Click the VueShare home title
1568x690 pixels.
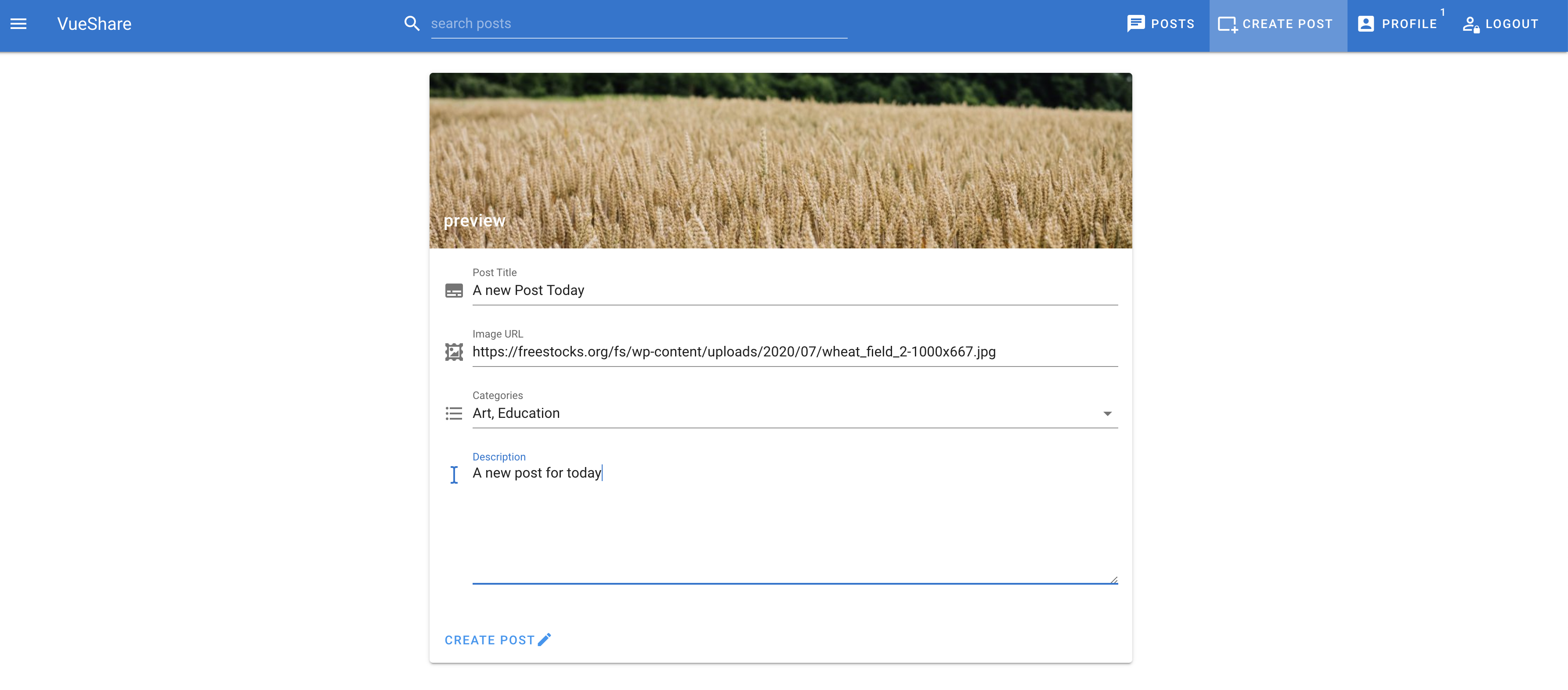[94, 24]
